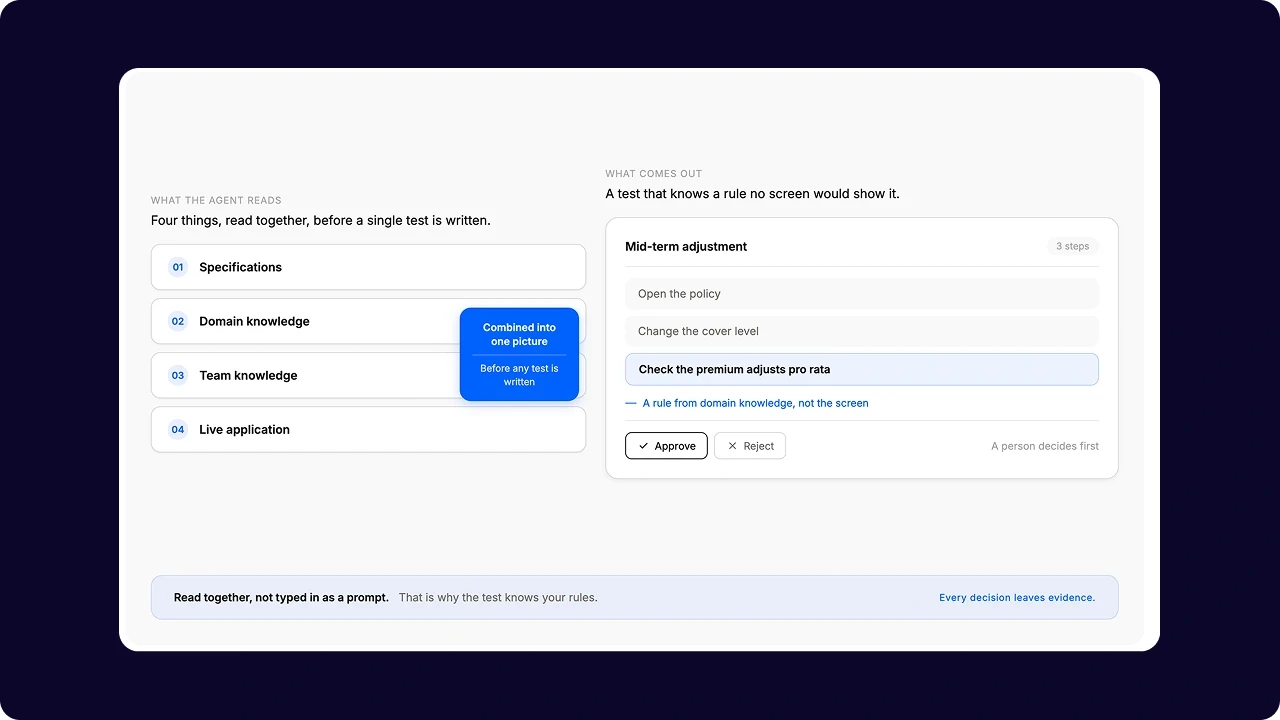Select the checkmark icon on Approve
Screen dimensions: 1280x720
[x=643, y=446]
